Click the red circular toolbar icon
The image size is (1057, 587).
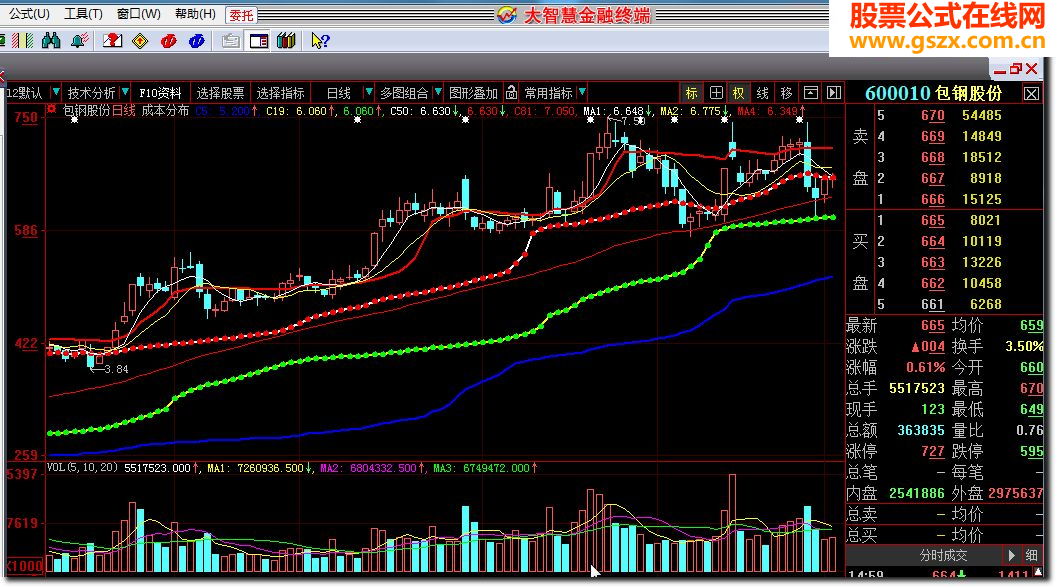pyautogui.click(x=169, y=41)
